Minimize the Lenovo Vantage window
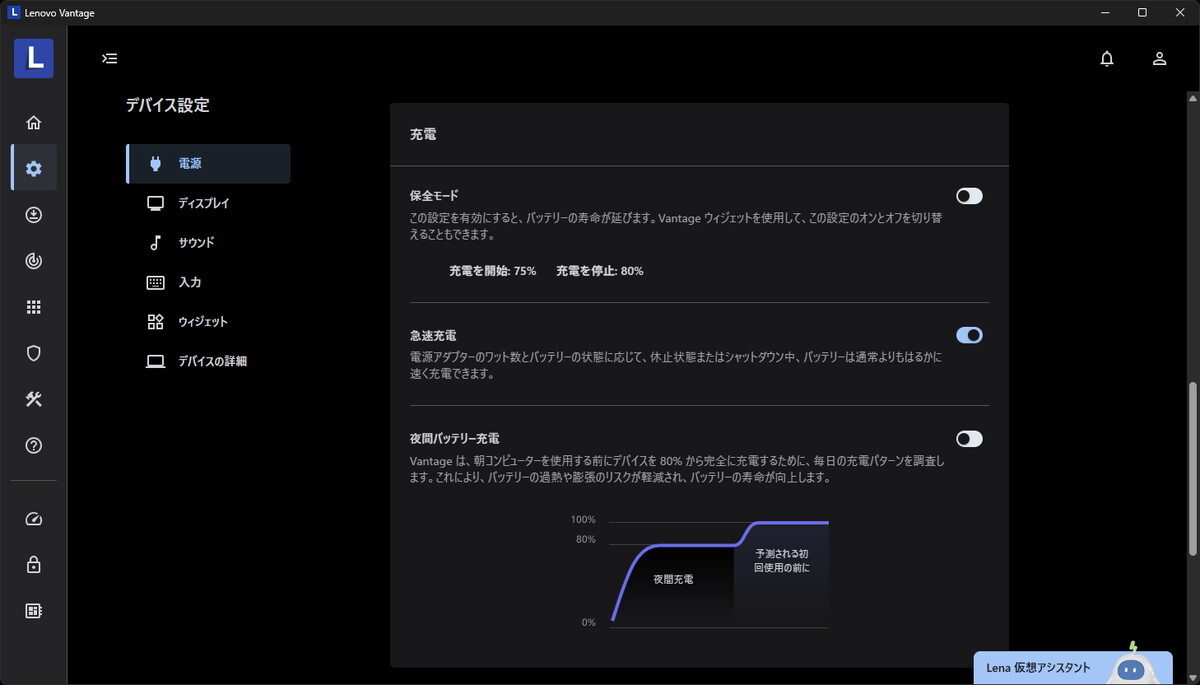Image resolution: width=1200 pixels, height=685 pixels. (x=1107, y=13)
